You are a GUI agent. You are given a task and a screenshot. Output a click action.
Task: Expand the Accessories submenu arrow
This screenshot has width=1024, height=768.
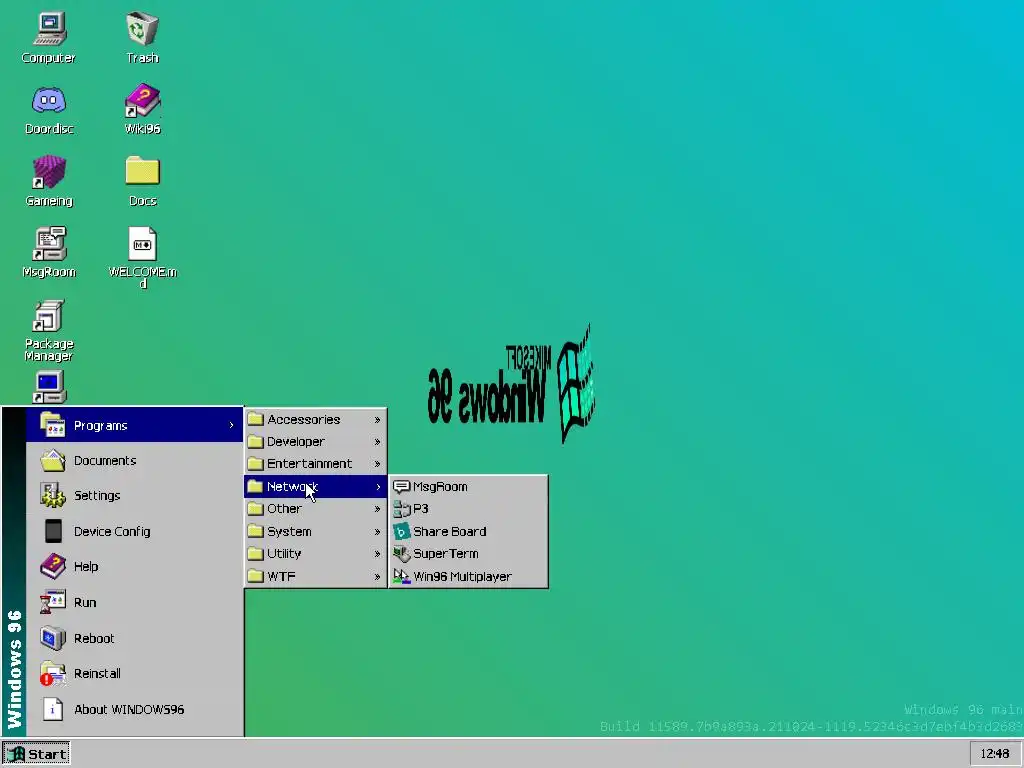(377, 420)
